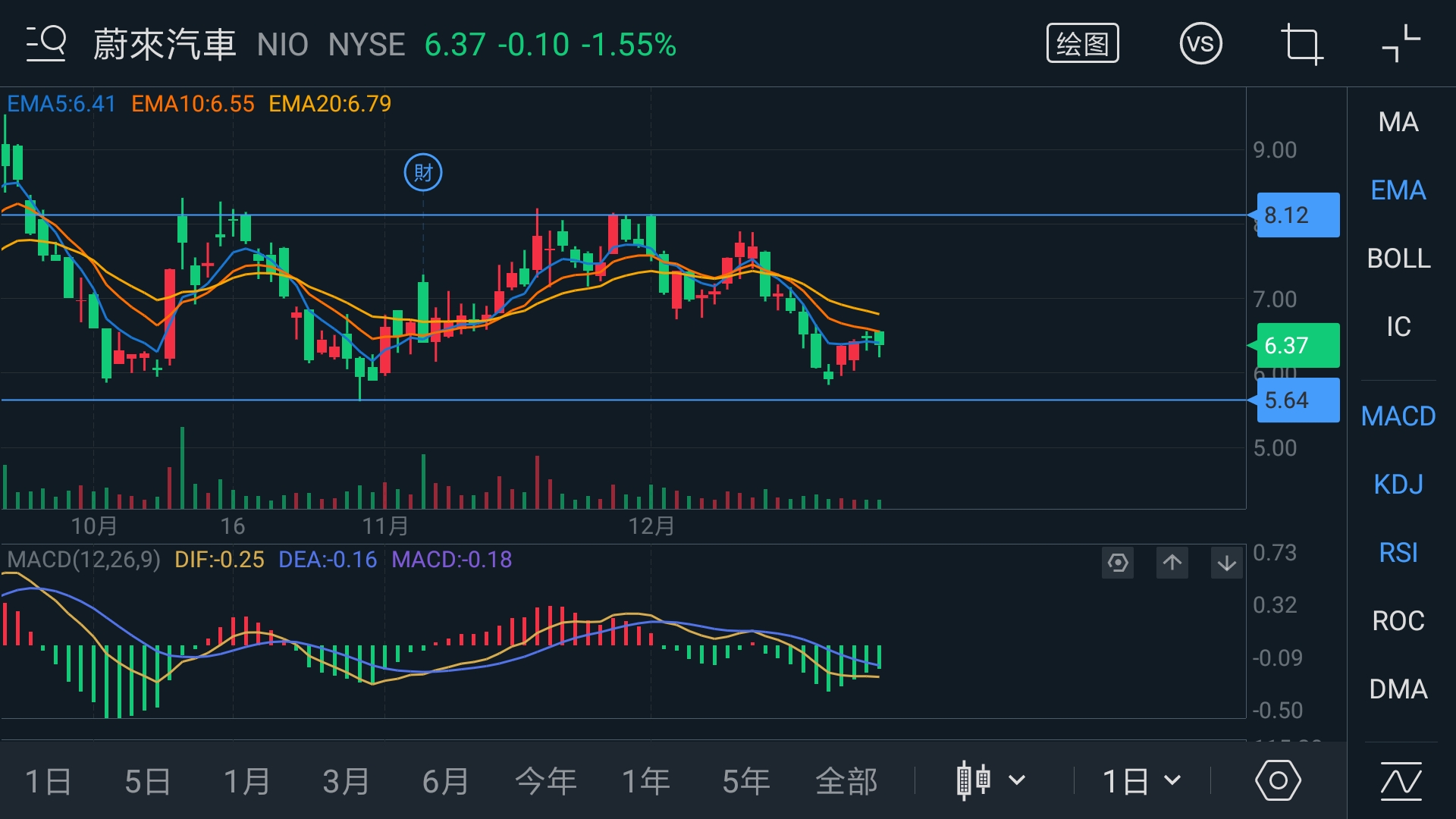
Task: Switch to the 今年 time range
Action: (546, 781)
